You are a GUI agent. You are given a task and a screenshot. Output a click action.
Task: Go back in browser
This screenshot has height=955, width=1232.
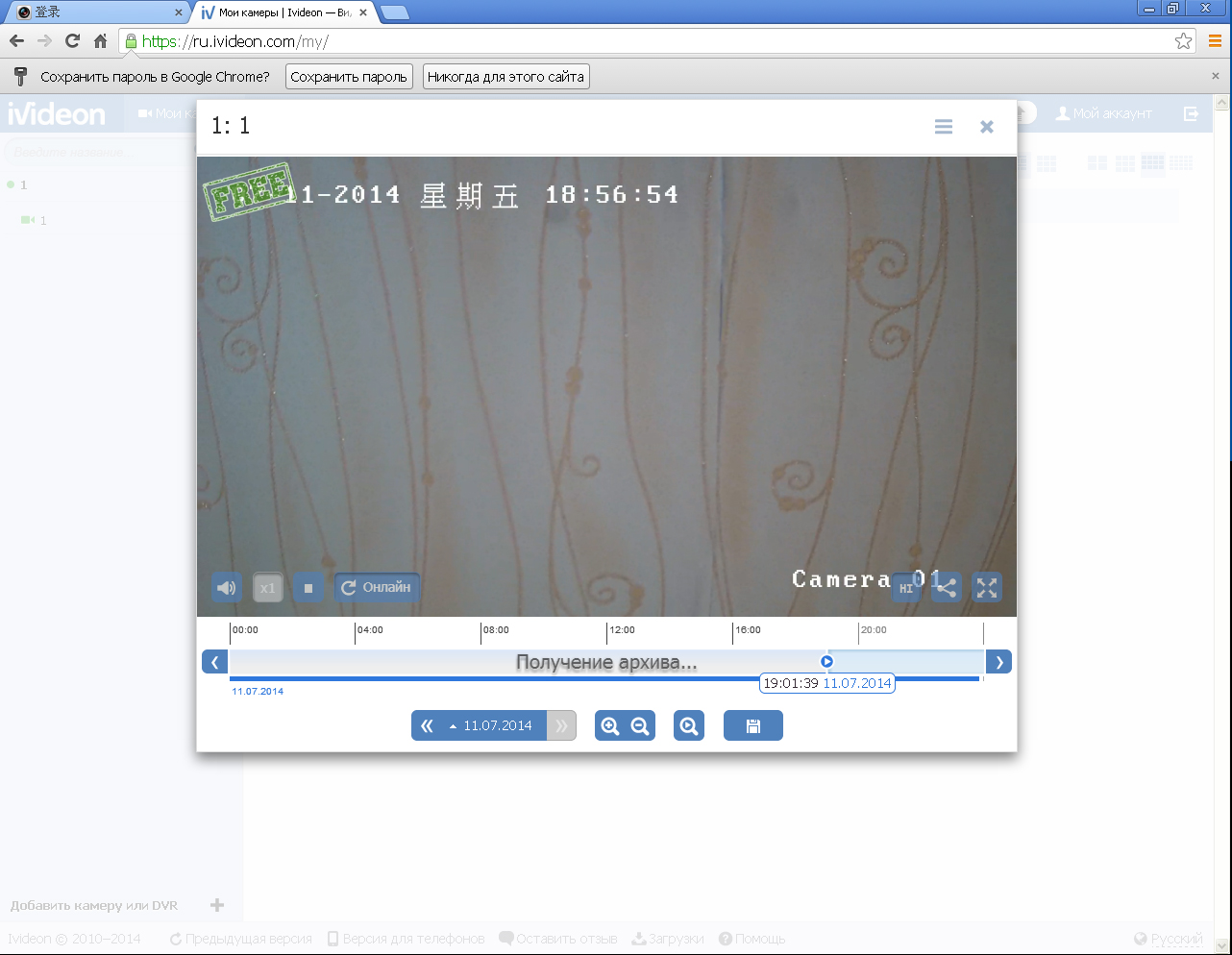click(16, 41)
